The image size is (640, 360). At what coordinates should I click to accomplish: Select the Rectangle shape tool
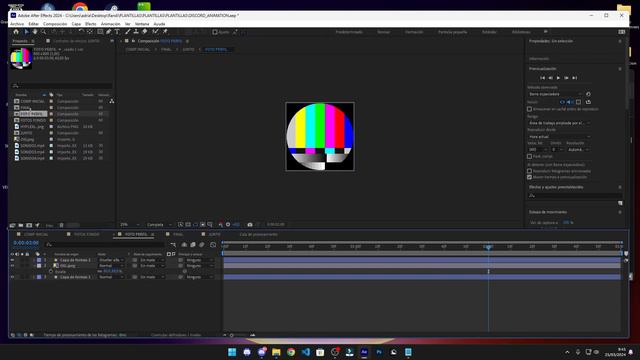100,31
